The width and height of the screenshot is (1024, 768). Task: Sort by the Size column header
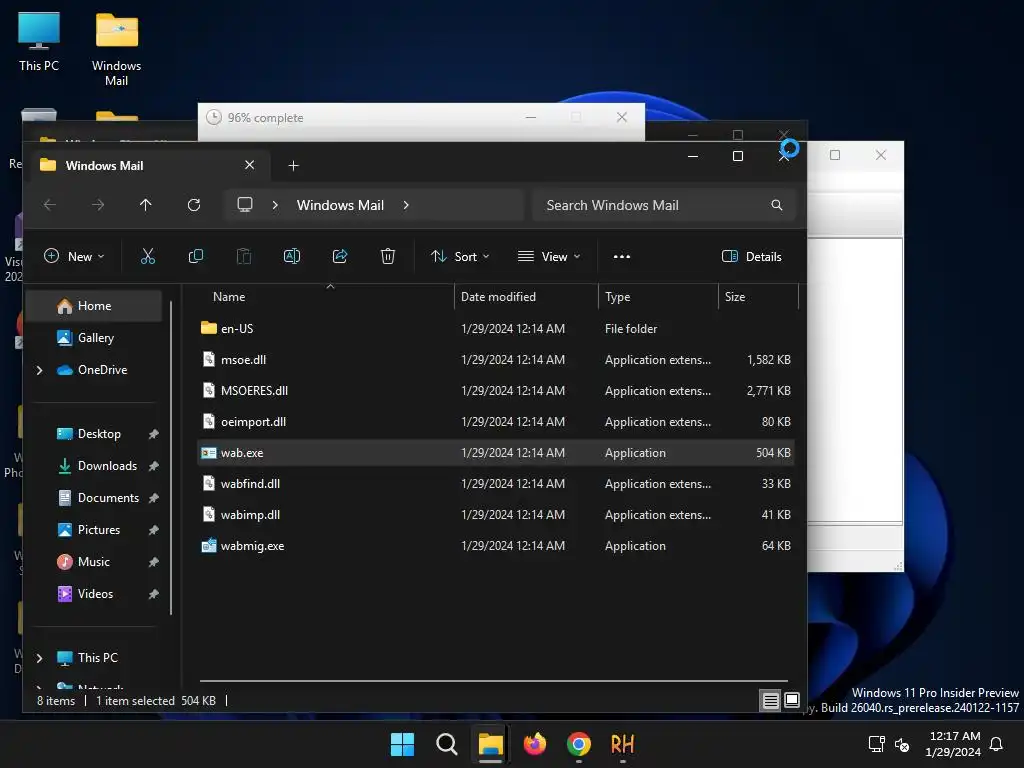[x=758, y=297]
